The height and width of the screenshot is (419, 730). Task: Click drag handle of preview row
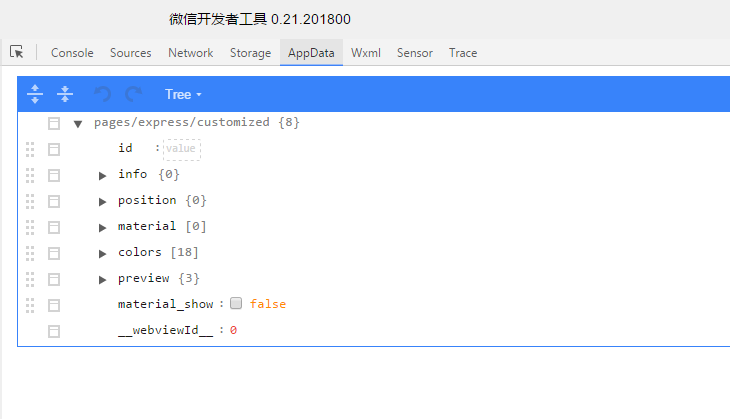[x=30, y=280]
